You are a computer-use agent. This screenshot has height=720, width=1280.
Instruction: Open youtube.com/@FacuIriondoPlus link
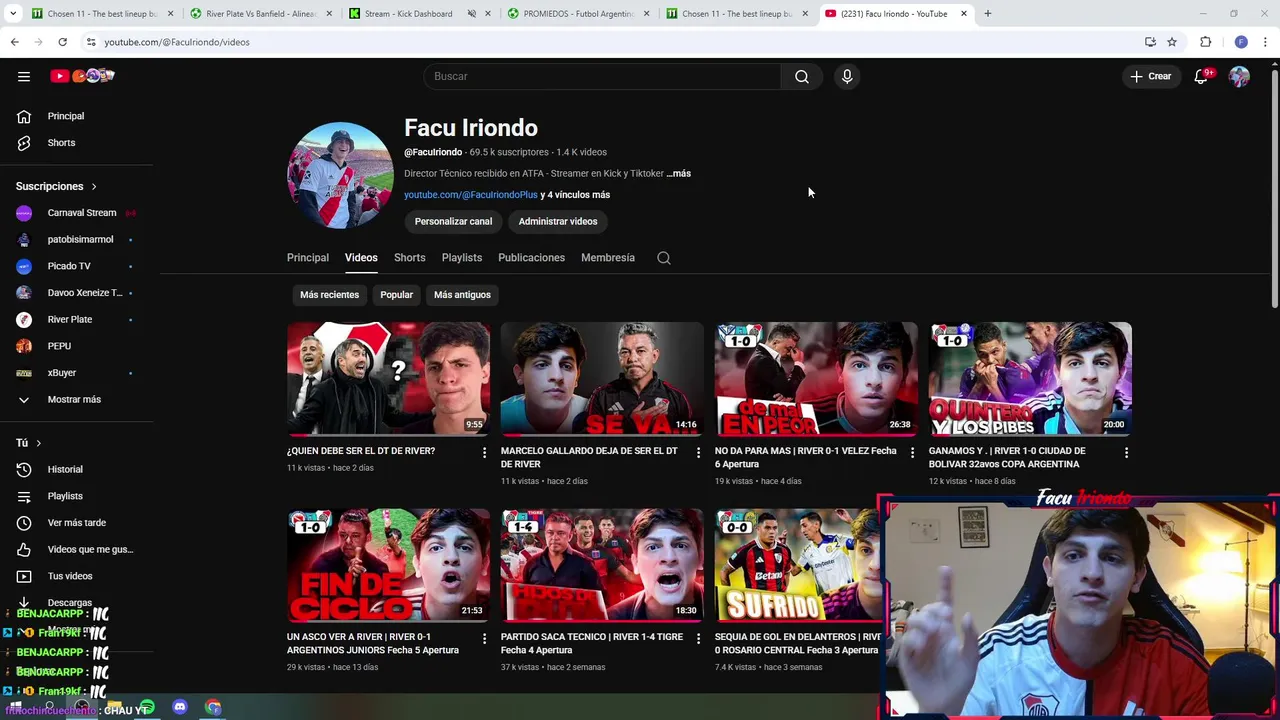(471, 195)
